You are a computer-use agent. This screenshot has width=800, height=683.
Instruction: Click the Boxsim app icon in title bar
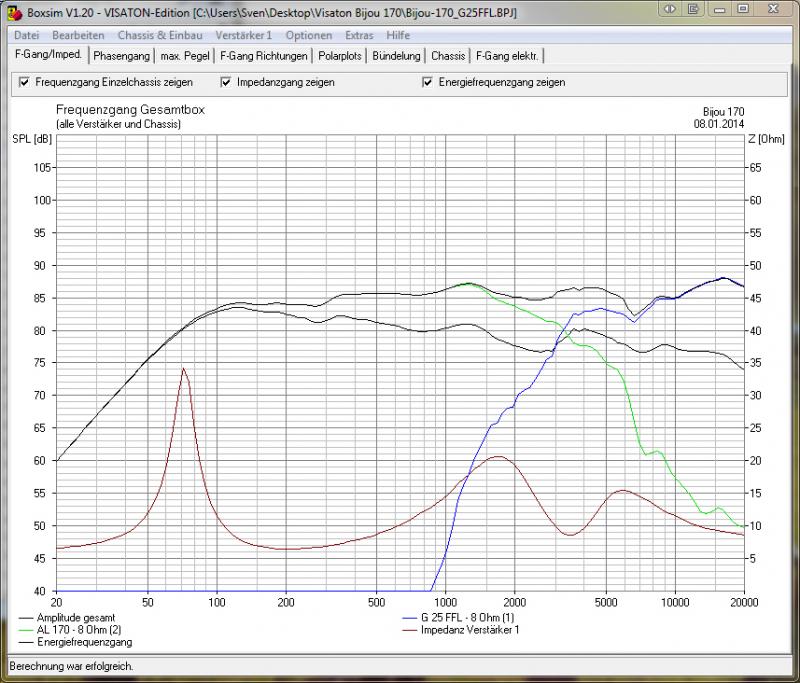pos(14,13)
